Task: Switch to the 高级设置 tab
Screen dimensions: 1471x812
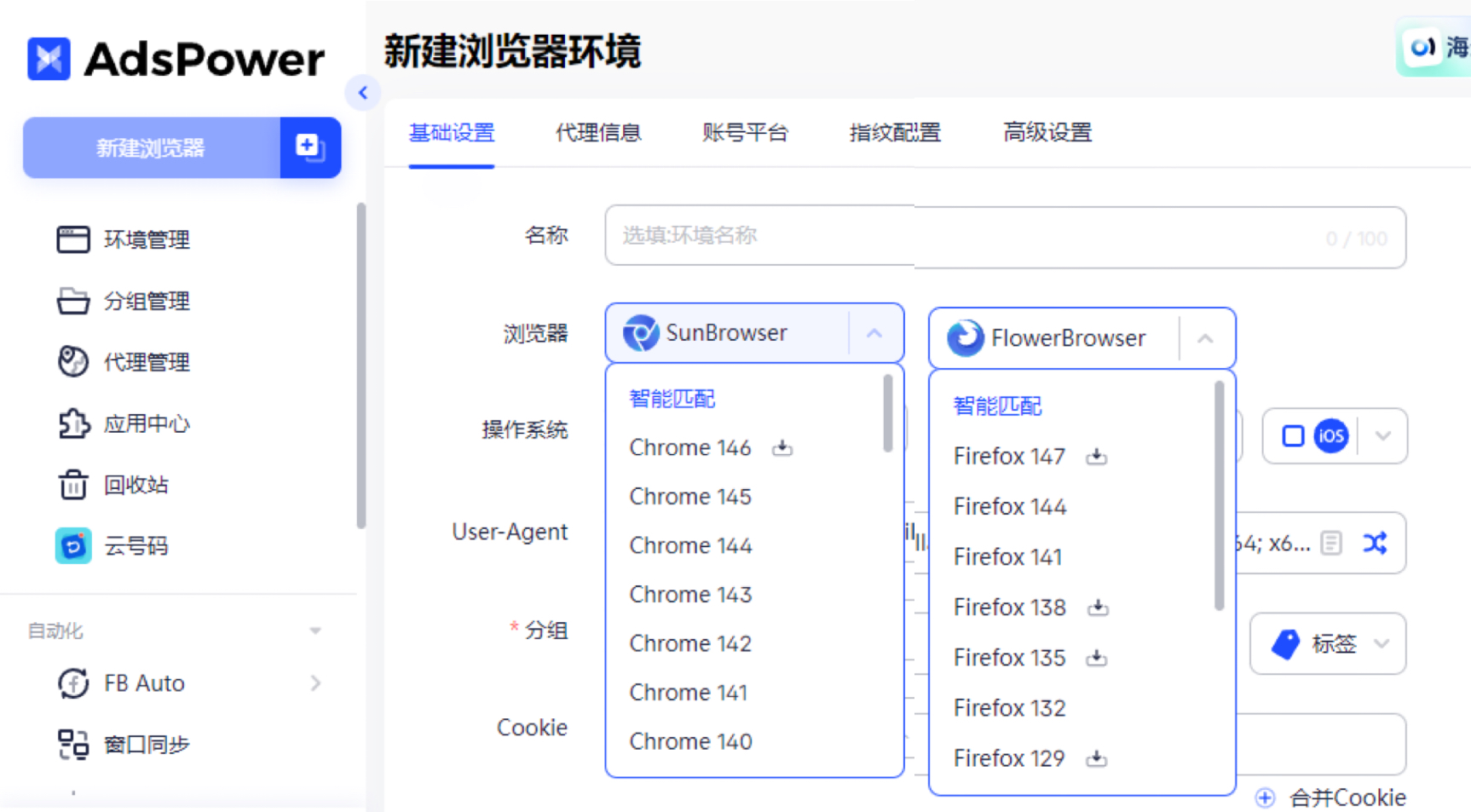Action: (1047, 133)
